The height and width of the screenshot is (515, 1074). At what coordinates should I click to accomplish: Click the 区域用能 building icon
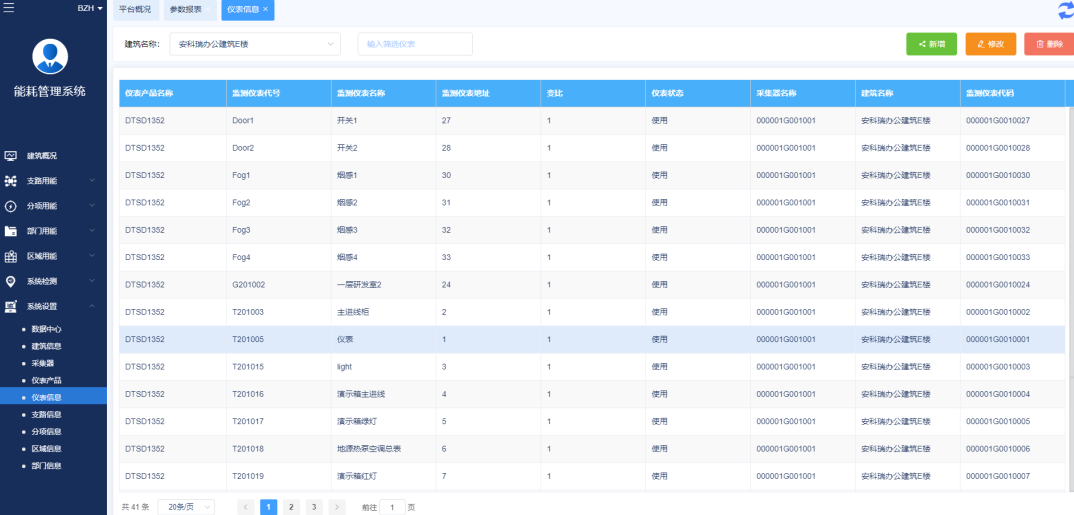coord(10,256)
